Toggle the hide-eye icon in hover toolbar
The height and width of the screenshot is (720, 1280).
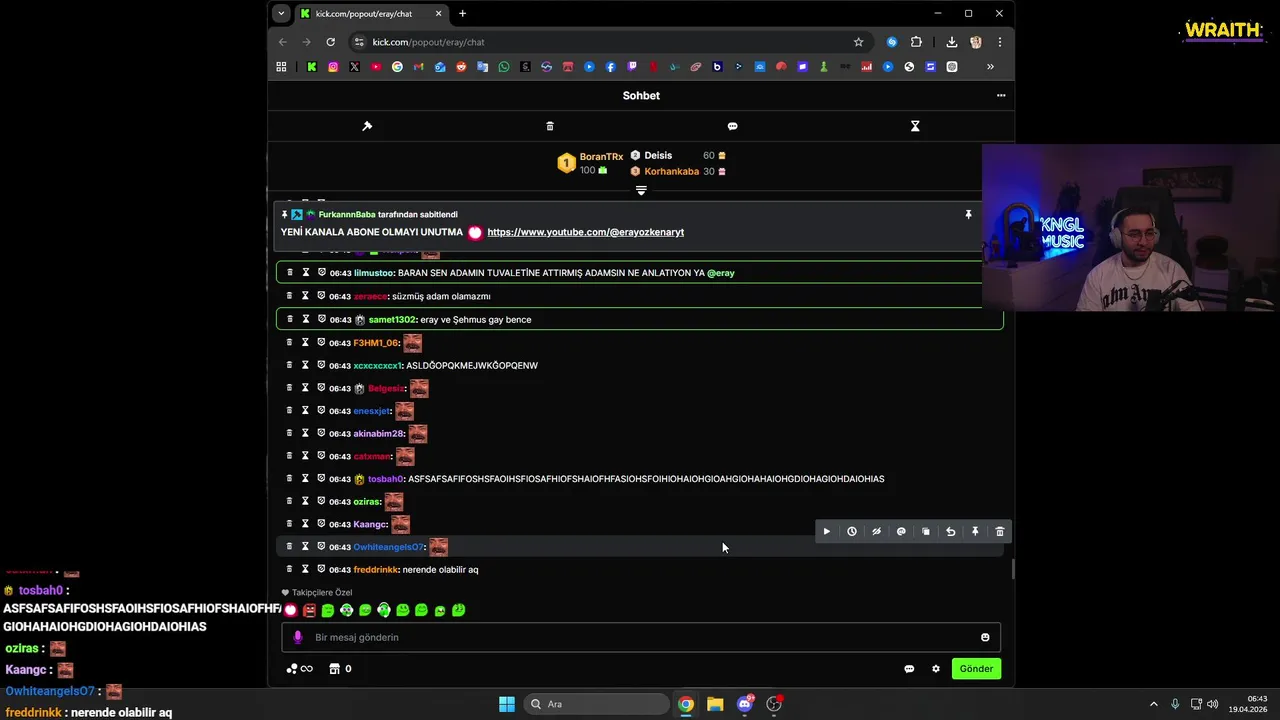tap(876, 532)
